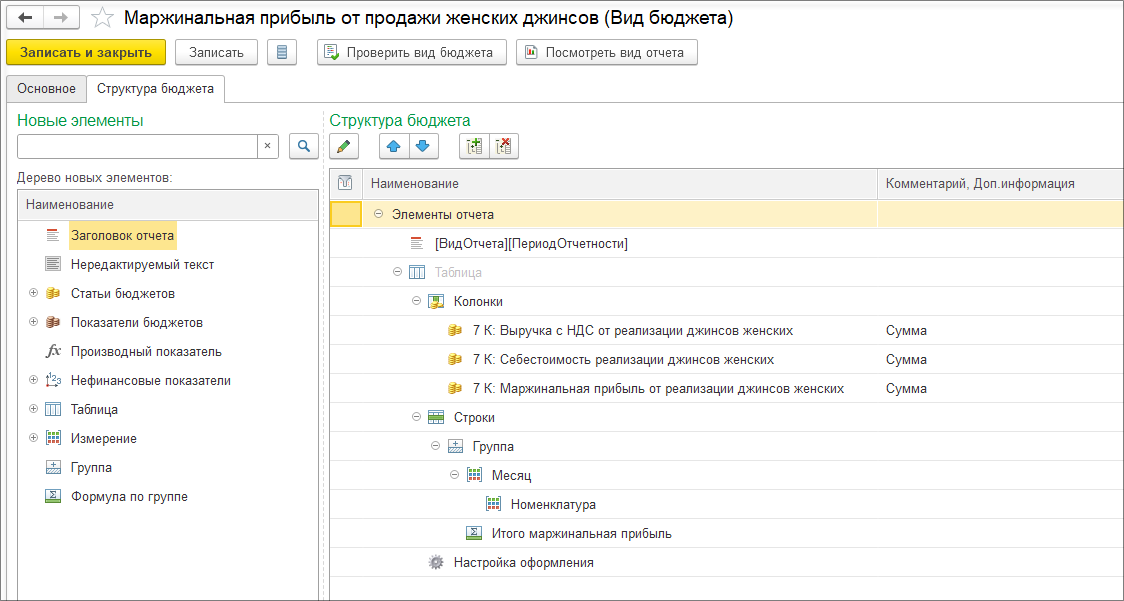Click the delete element icon with red cross
This screenshot has width=1124, height=601.
point(504,146)
